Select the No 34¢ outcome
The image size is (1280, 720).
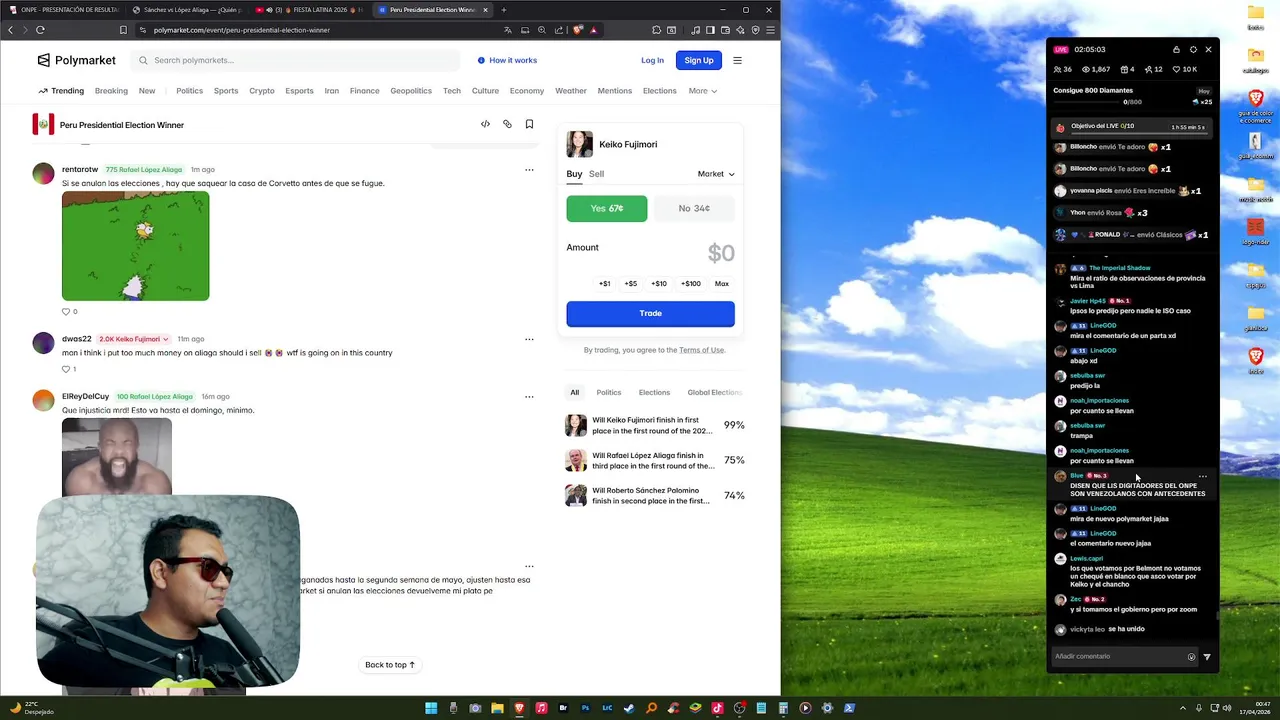tap(694, 208)
